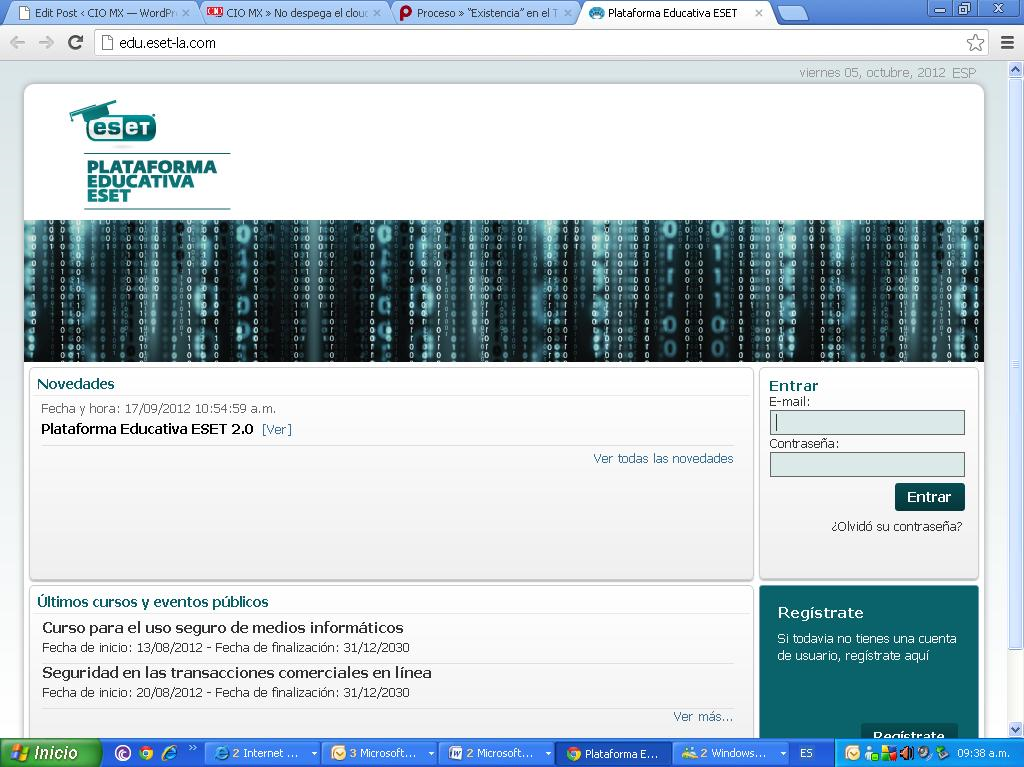Click the ESP language link at top
This screenshot has height=767, width=1024.
point(964,73)
